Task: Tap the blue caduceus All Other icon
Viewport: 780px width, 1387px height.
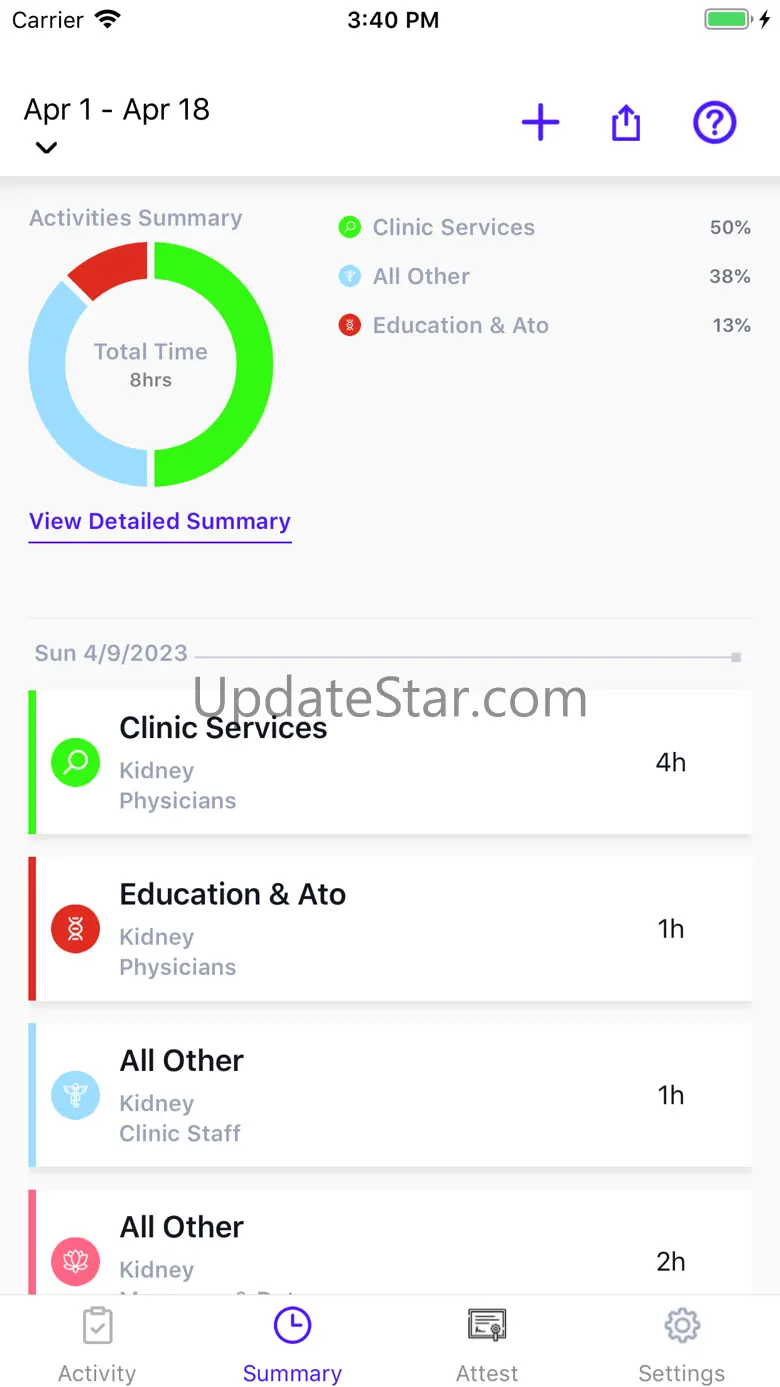Action: pos(75,1095)
